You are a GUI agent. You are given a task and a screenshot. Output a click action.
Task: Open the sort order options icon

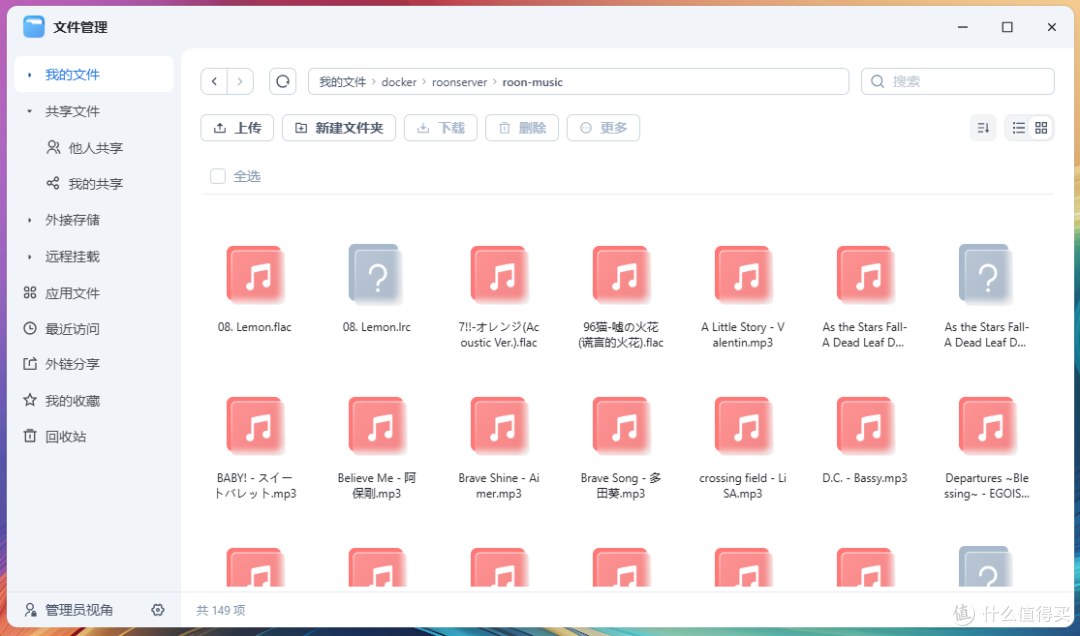982,127
